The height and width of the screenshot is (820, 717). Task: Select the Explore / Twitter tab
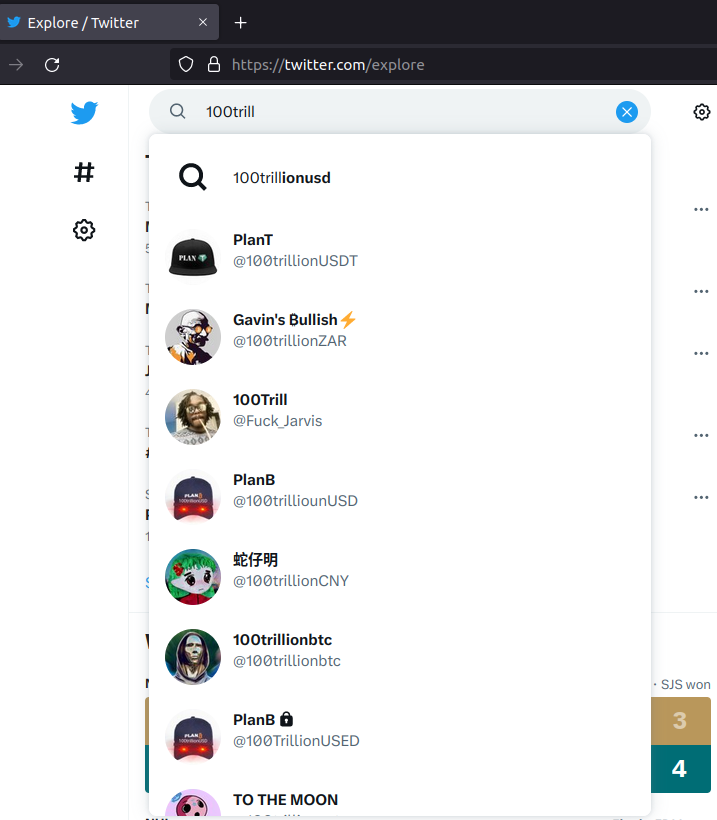(x=109, y=22)
